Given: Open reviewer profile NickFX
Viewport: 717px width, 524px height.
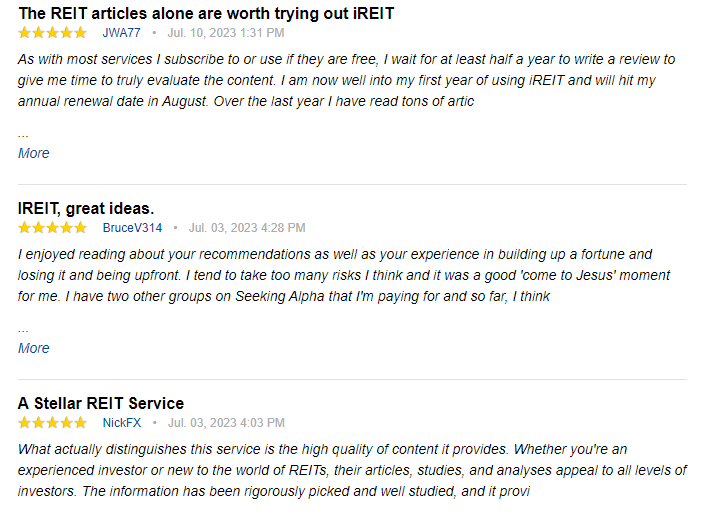Looking at the screenshot, I should point(121,423).
